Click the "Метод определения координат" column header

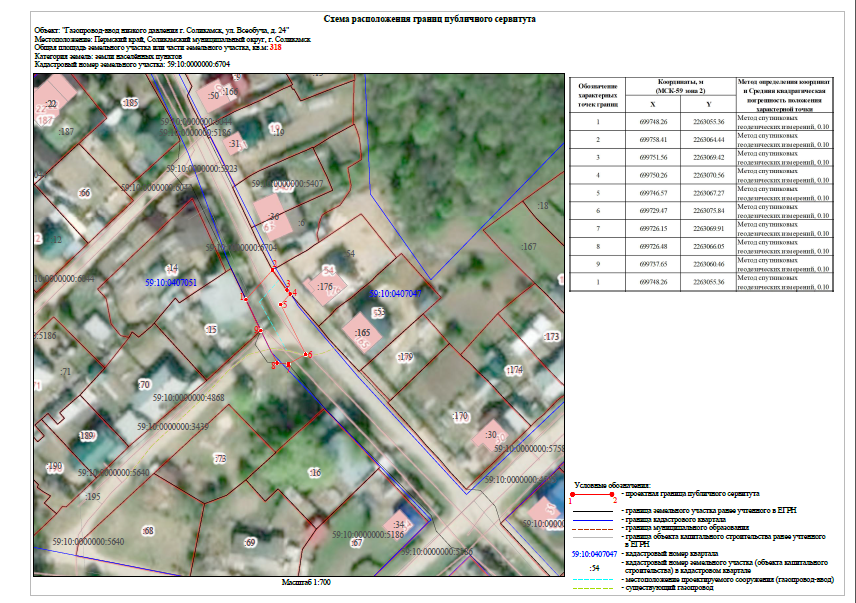(x=784, y=95)
